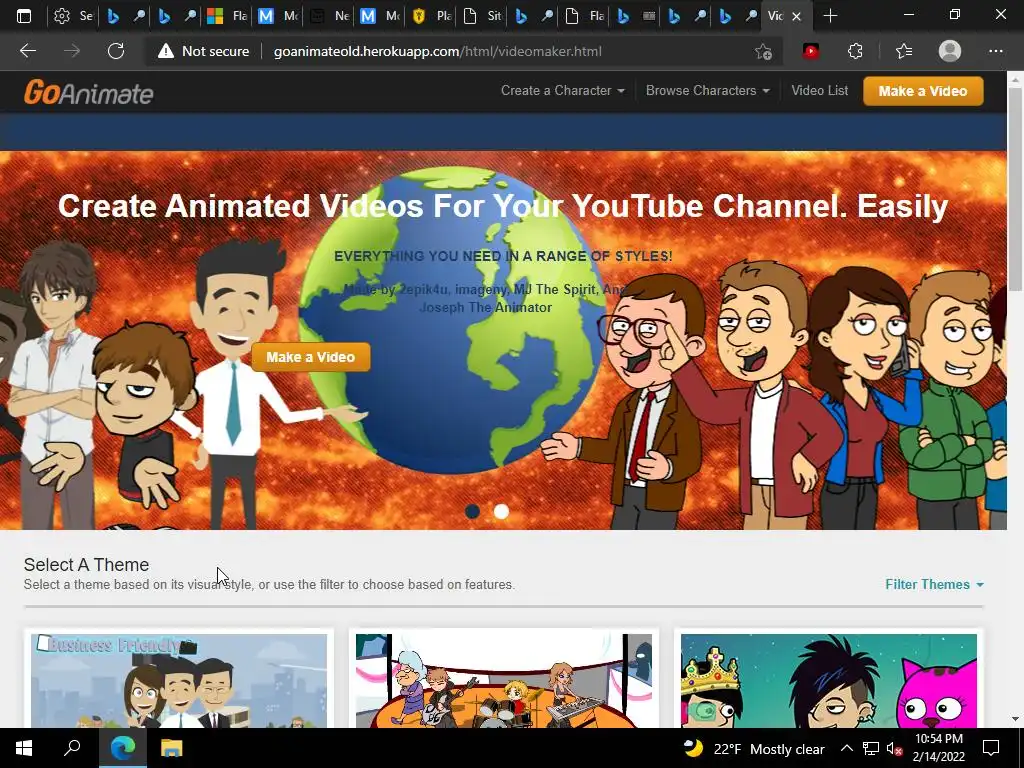The height and width of the screenshot is (768, 1024).
Task: Click Make a Video in navigation bar
Action: [x=923, y=91]
